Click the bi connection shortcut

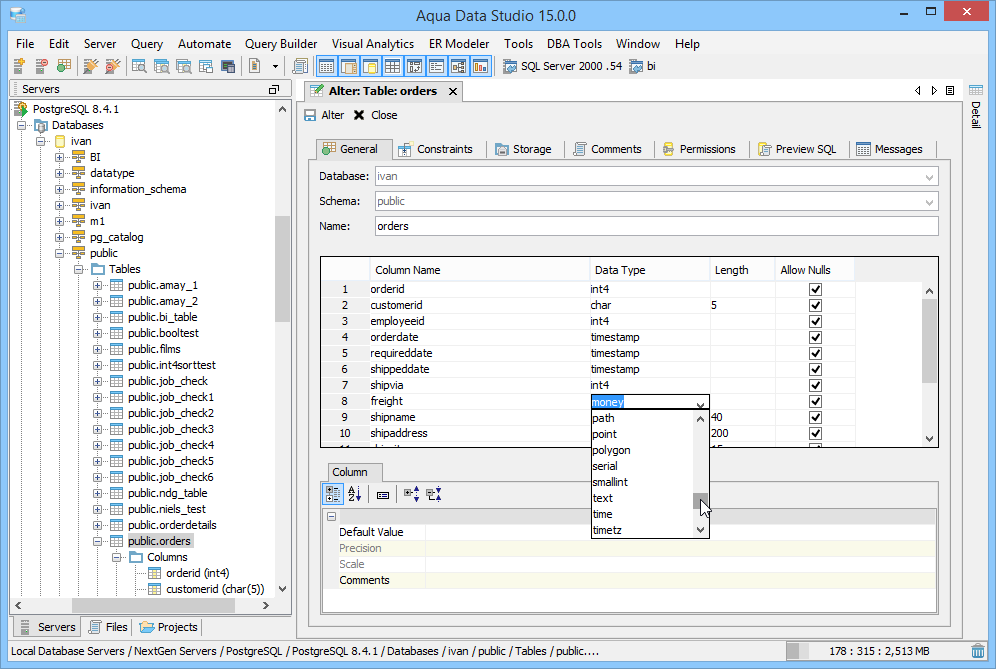coord(643,66)
